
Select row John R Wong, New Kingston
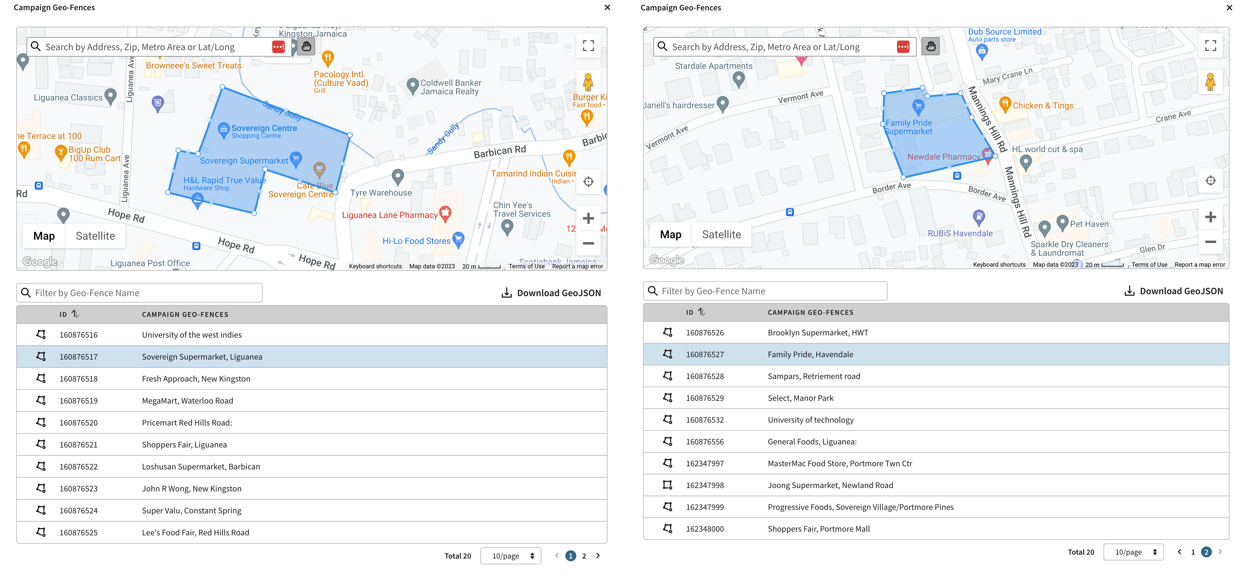[312, 489]
